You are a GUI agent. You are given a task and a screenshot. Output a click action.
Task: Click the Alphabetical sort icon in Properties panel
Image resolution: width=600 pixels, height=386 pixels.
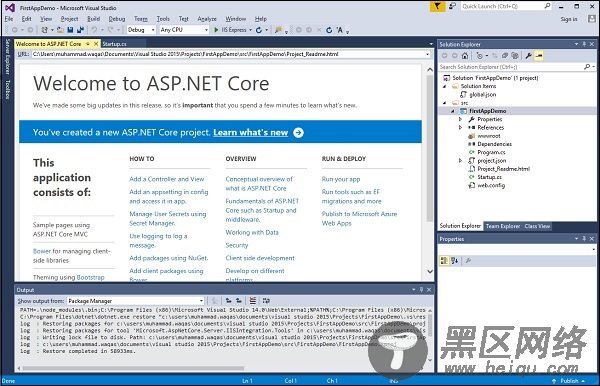(x=454, y=261)
